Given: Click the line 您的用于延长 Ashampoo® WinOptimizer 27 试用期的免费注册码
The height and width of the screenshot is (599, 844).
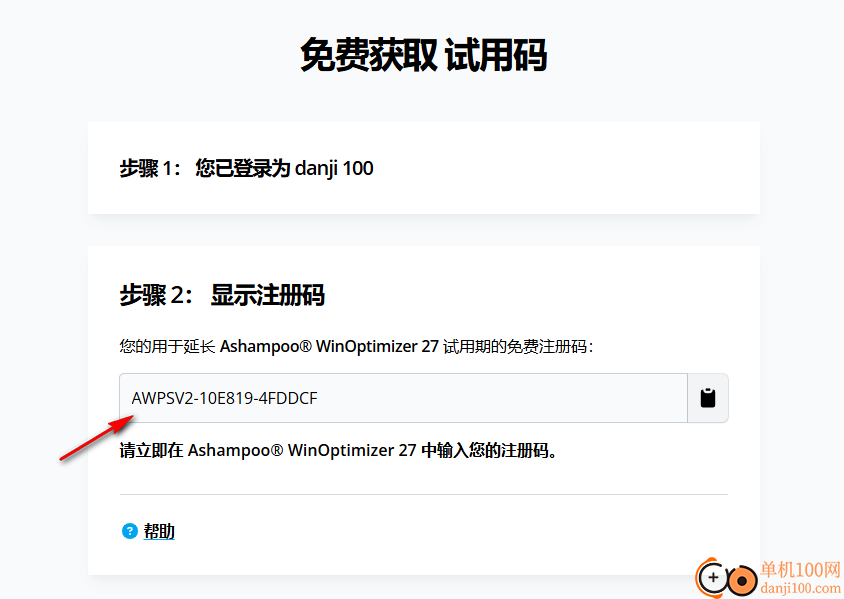Looking at the screenshot, I should 356,346.
